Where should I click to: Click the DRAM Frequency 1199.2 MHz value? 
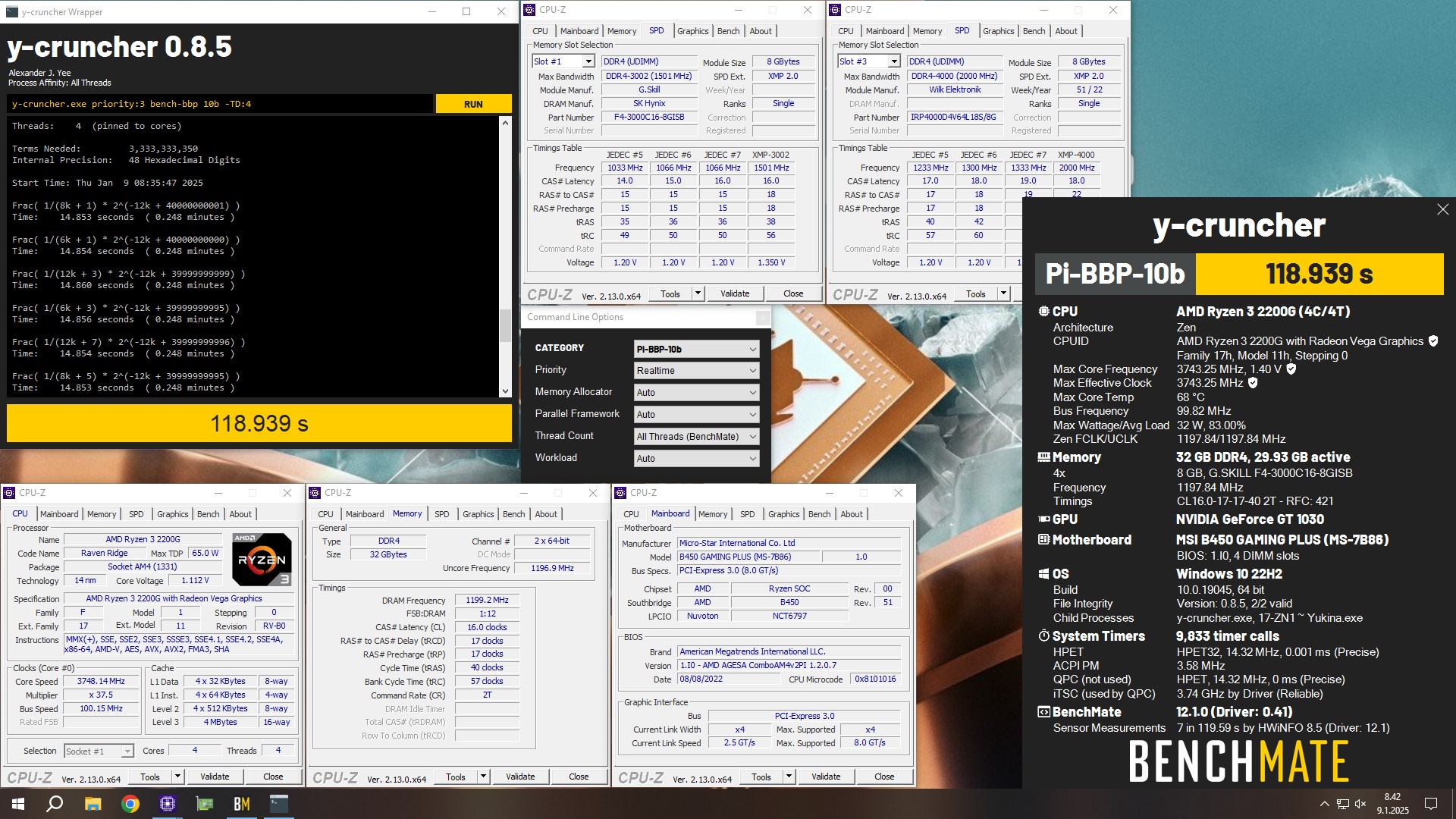click(x=487, y=600)
